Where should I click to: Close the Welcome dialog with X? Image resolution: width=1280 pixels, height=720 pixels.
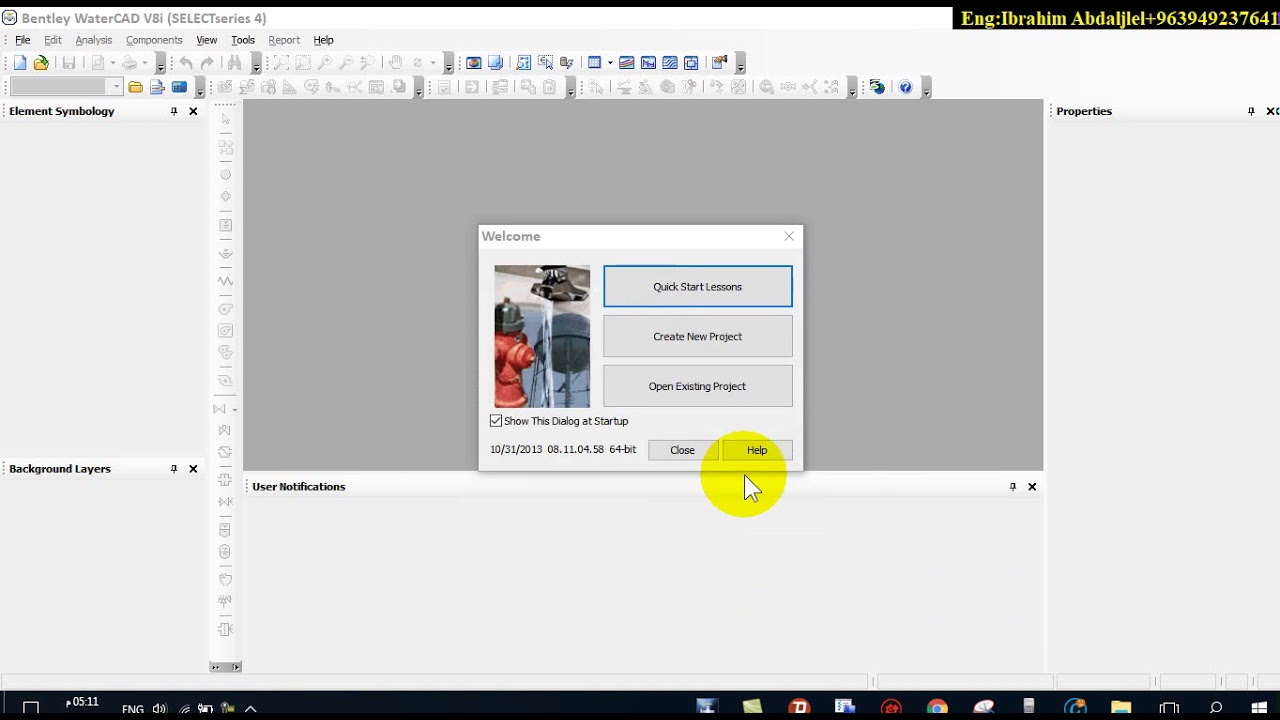(x=789, y=236)
